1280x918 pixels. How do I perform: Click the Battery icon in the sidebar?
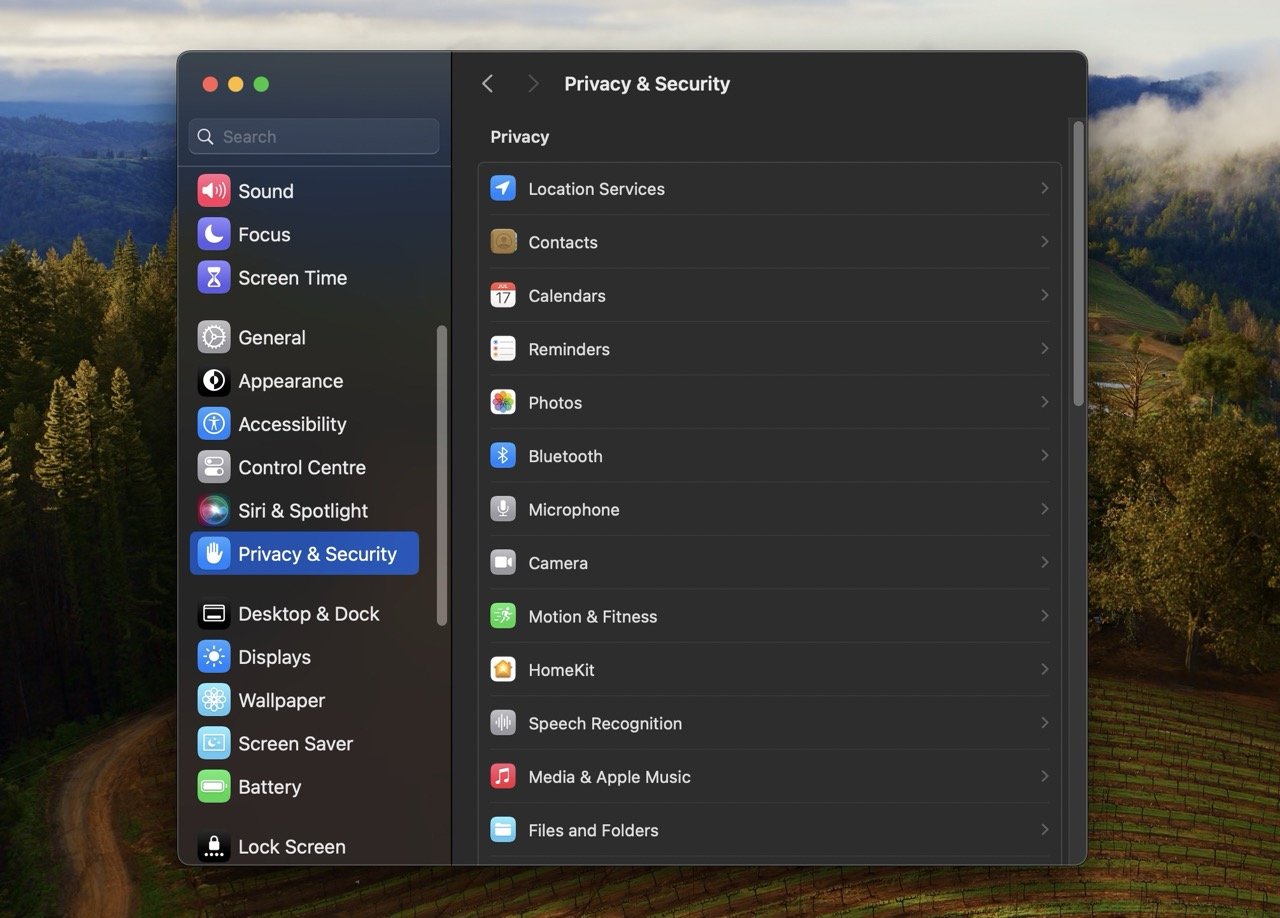click(213, 787)
